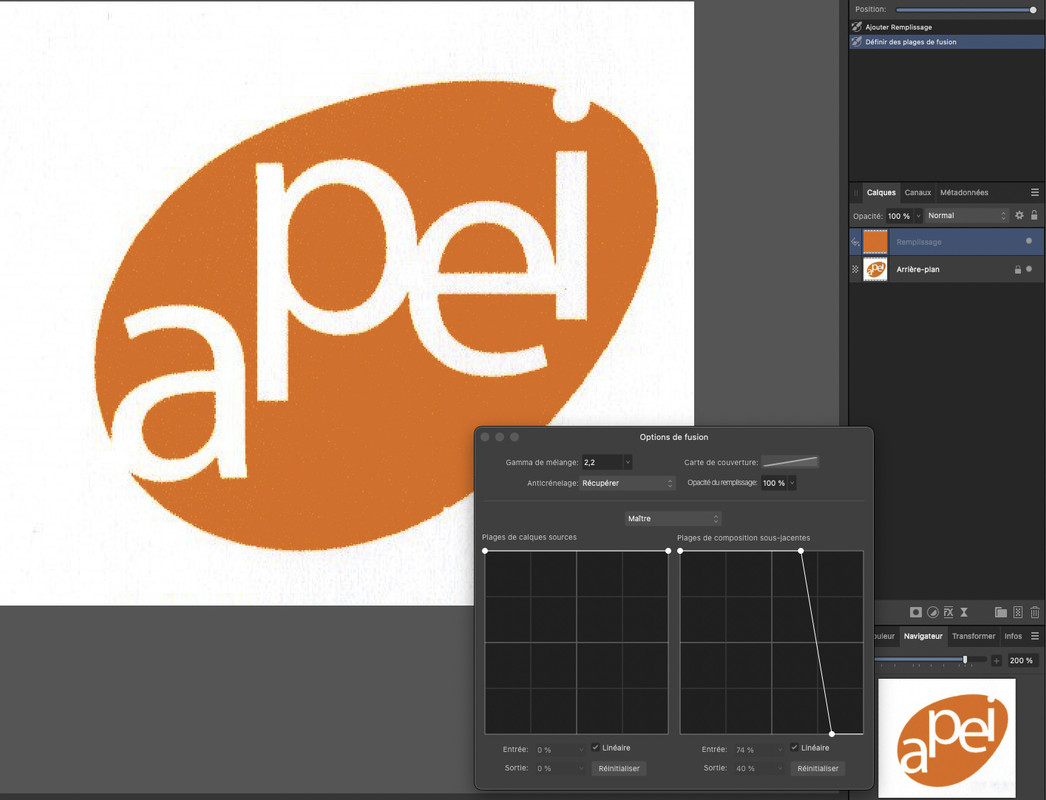Click the bottom-right node of underlying composition curve
1046x800 pixels.
point(832,734)
